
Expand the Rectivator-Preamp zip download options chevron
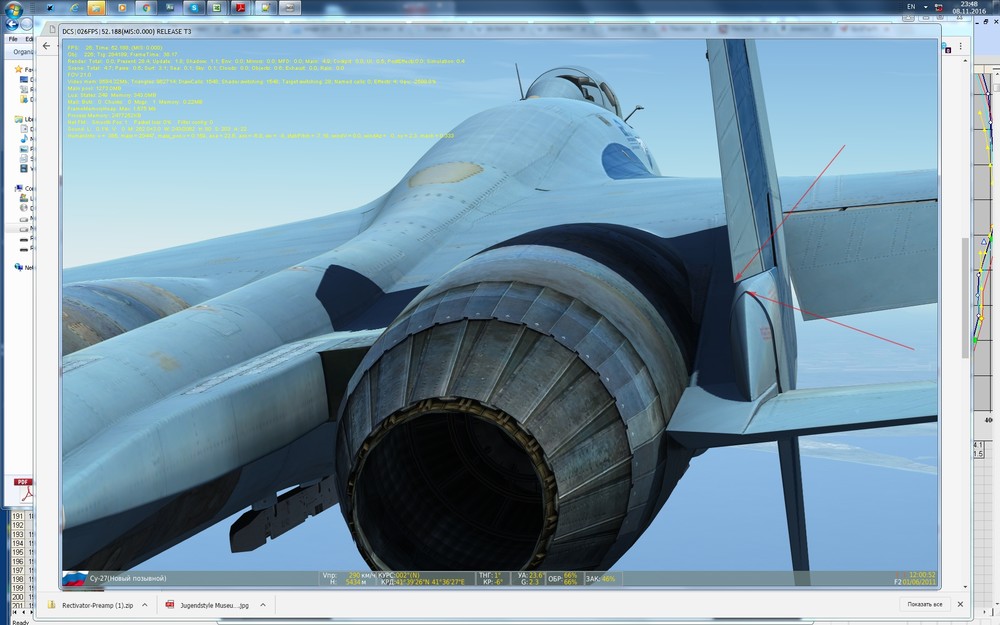144,605
